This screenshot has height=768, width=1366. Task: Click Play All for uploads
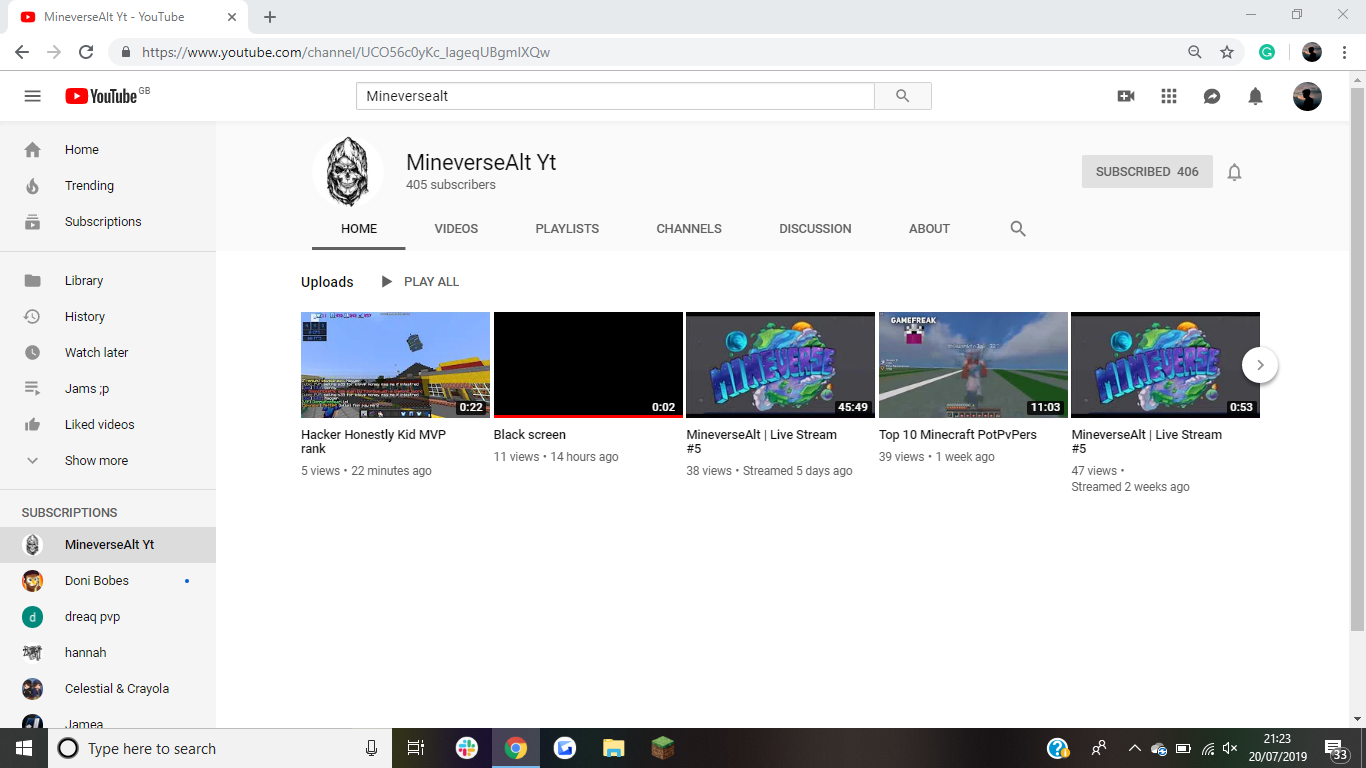tap(420, 282)
